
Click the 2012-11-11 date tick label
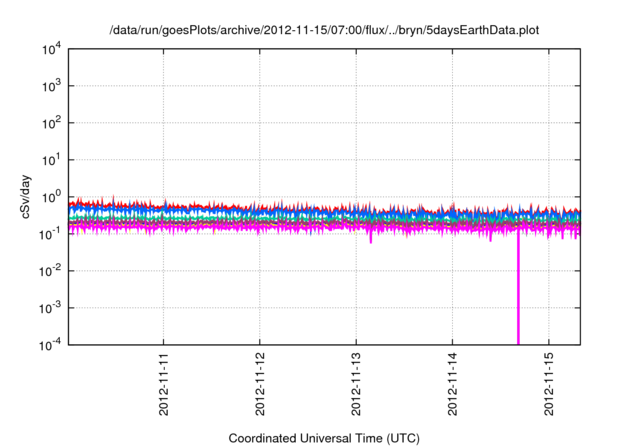click(164, 384)
